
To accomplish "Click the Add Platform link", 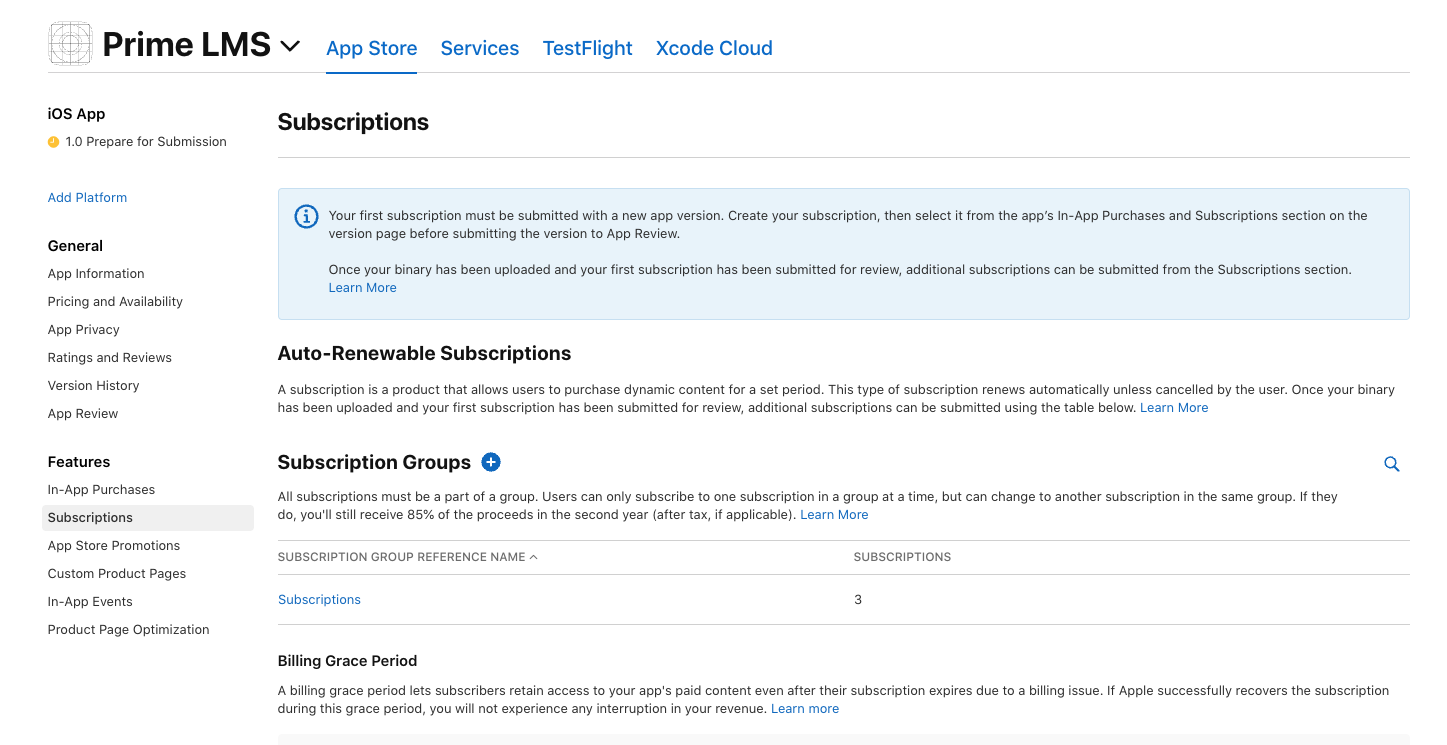I will (87, 198).
